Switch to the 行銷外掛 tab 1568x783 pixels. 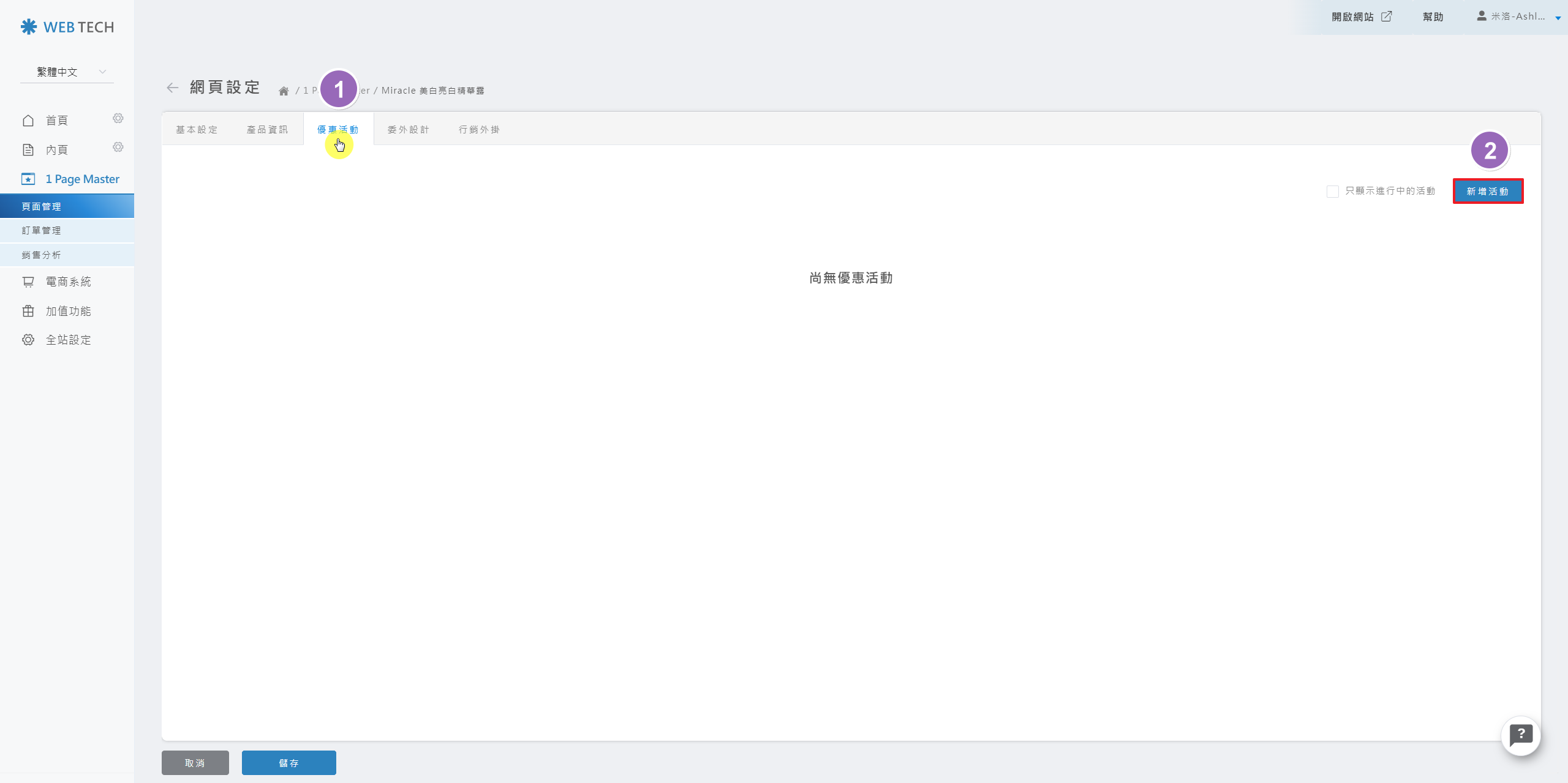tap(479, 130)
